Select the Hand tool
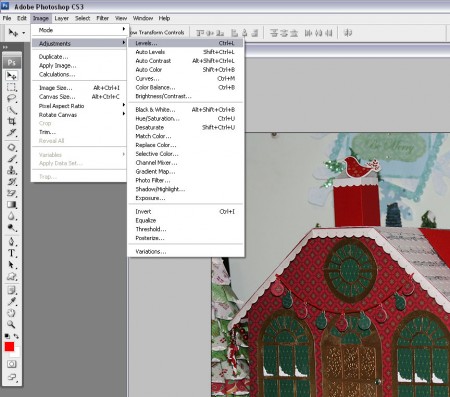The height and width of the screenshot is (397, 450). (12, 313)
